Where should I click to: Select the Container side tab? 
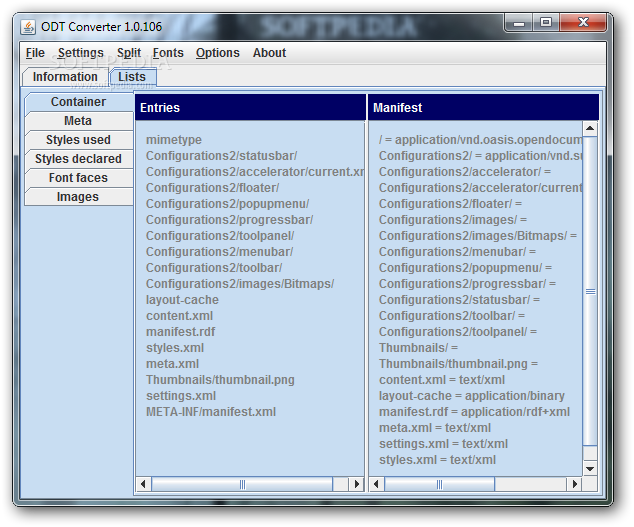pyautogui.click(x=78, y=102)
